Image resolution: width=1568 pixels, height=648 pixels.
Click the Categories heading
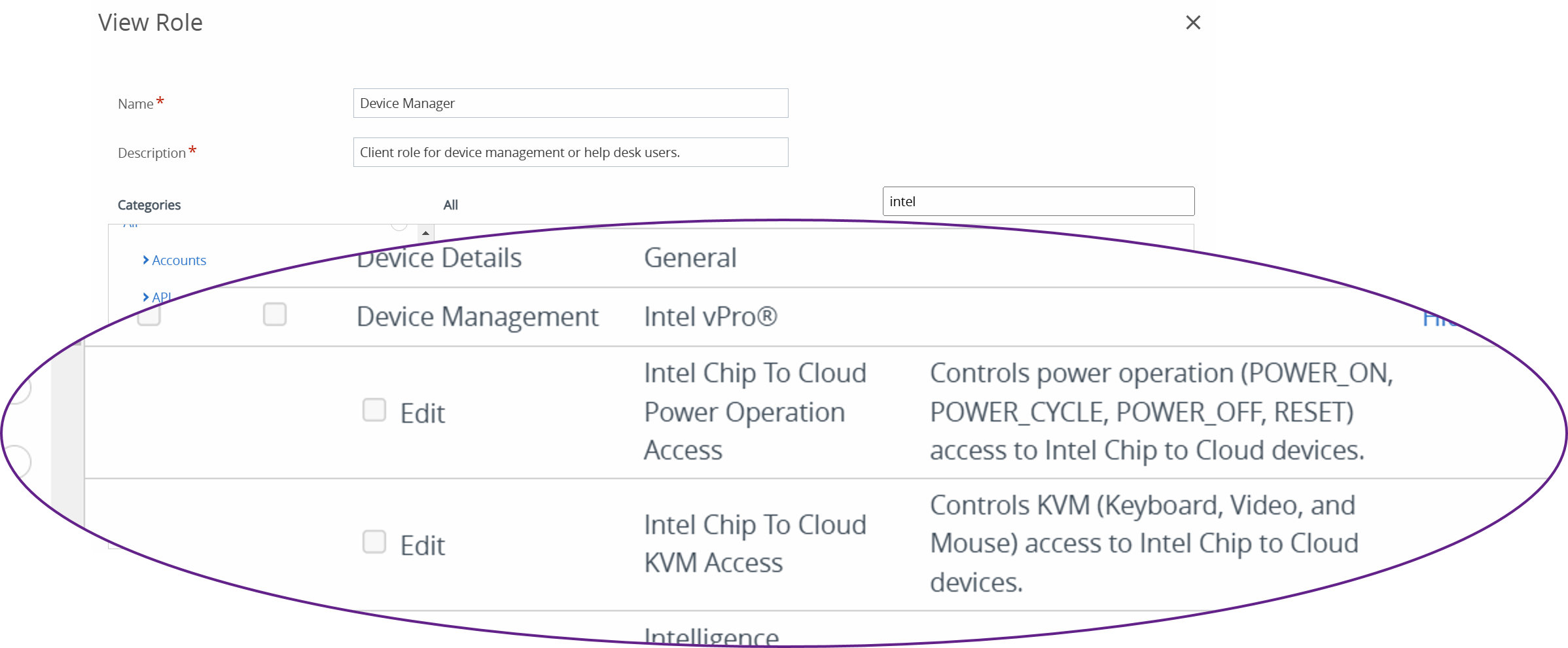pyautogui.click(x=149, y=205)
